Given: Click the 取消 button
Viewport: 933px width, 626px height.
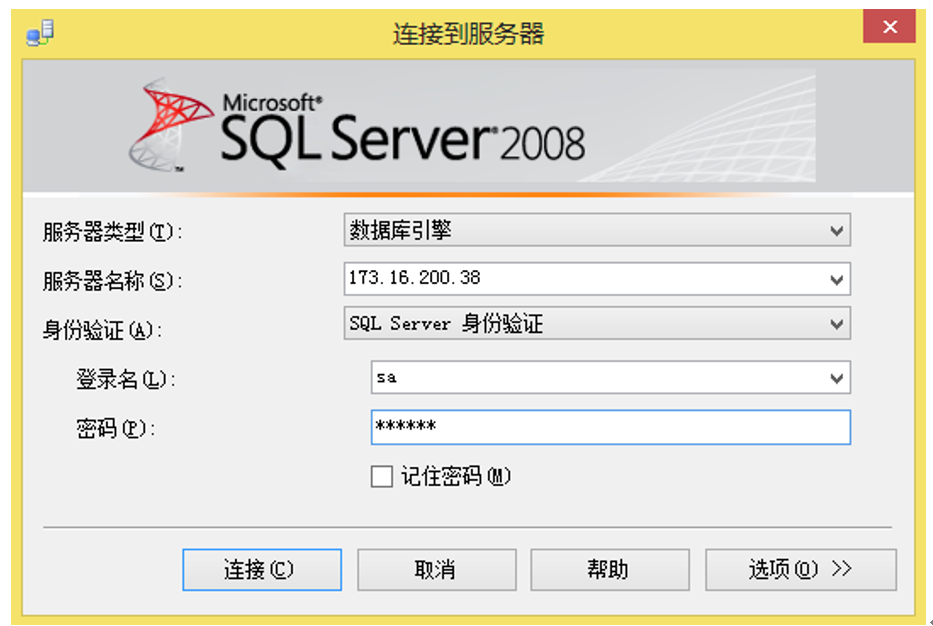Looking at the screenshot, I should [x=436, y=569].
